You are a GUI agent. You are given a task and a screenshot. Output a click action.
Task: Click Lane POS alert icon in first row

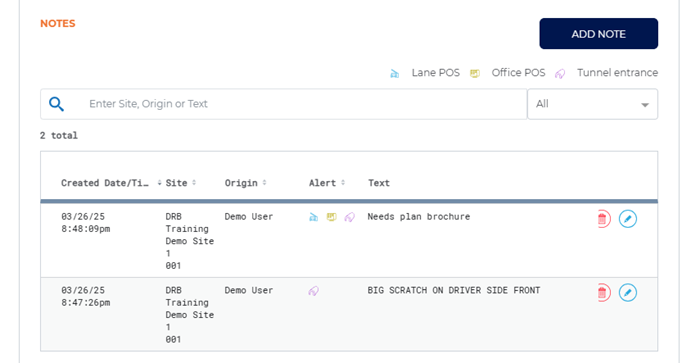[x=314, y=217]
